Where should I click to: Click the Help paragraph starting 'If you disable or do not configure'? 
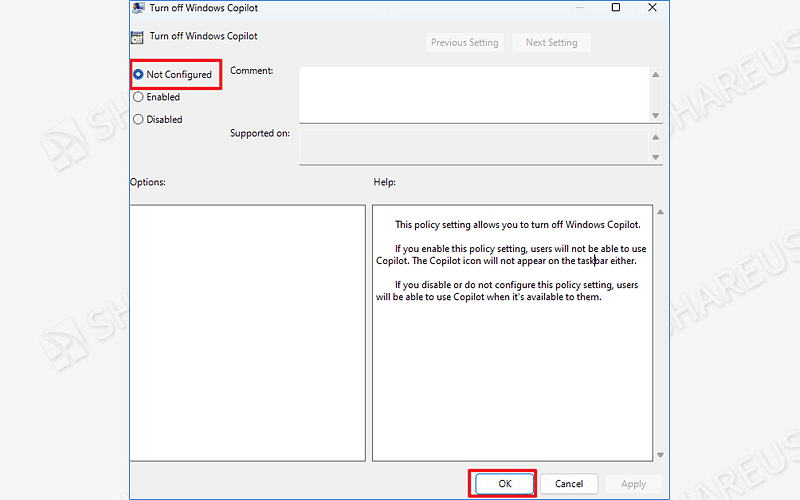[x=507, y=291]
